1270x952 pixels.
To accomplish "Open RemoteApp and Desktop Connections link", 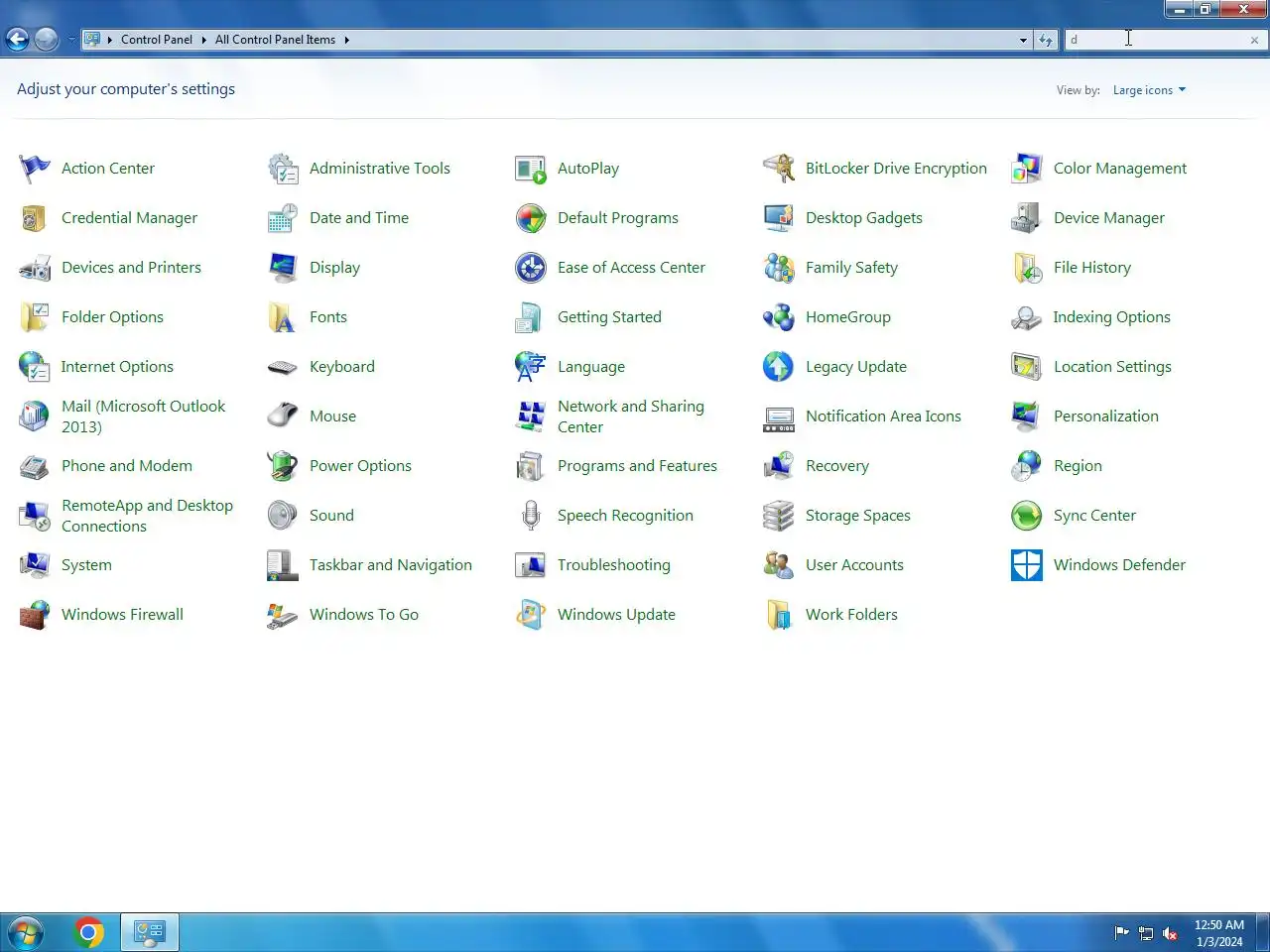I will click(x=147, y=516).
